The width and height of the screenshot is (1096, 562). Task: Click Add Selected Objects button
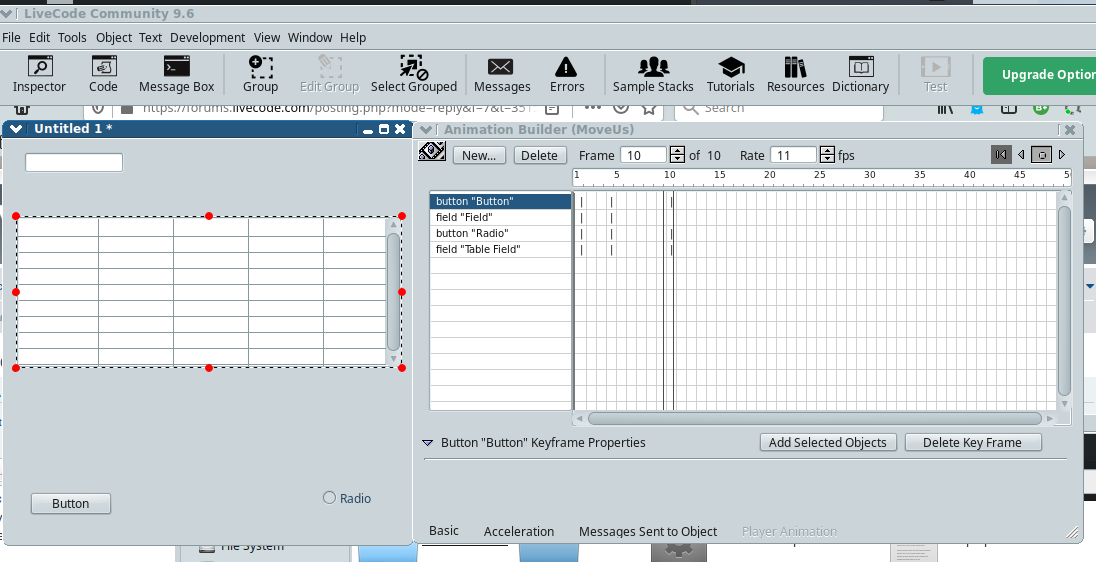tap(827, 443)
